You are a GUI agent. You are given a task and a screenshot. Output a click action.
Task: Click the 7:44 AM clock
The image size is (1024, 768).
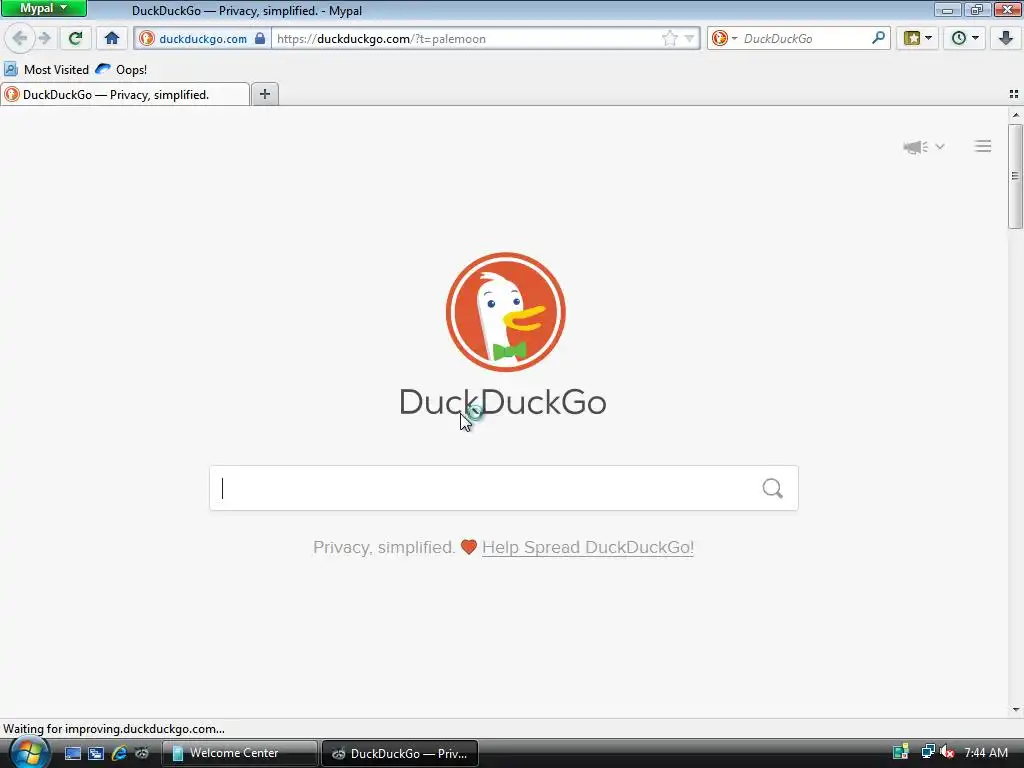(986, 753)
